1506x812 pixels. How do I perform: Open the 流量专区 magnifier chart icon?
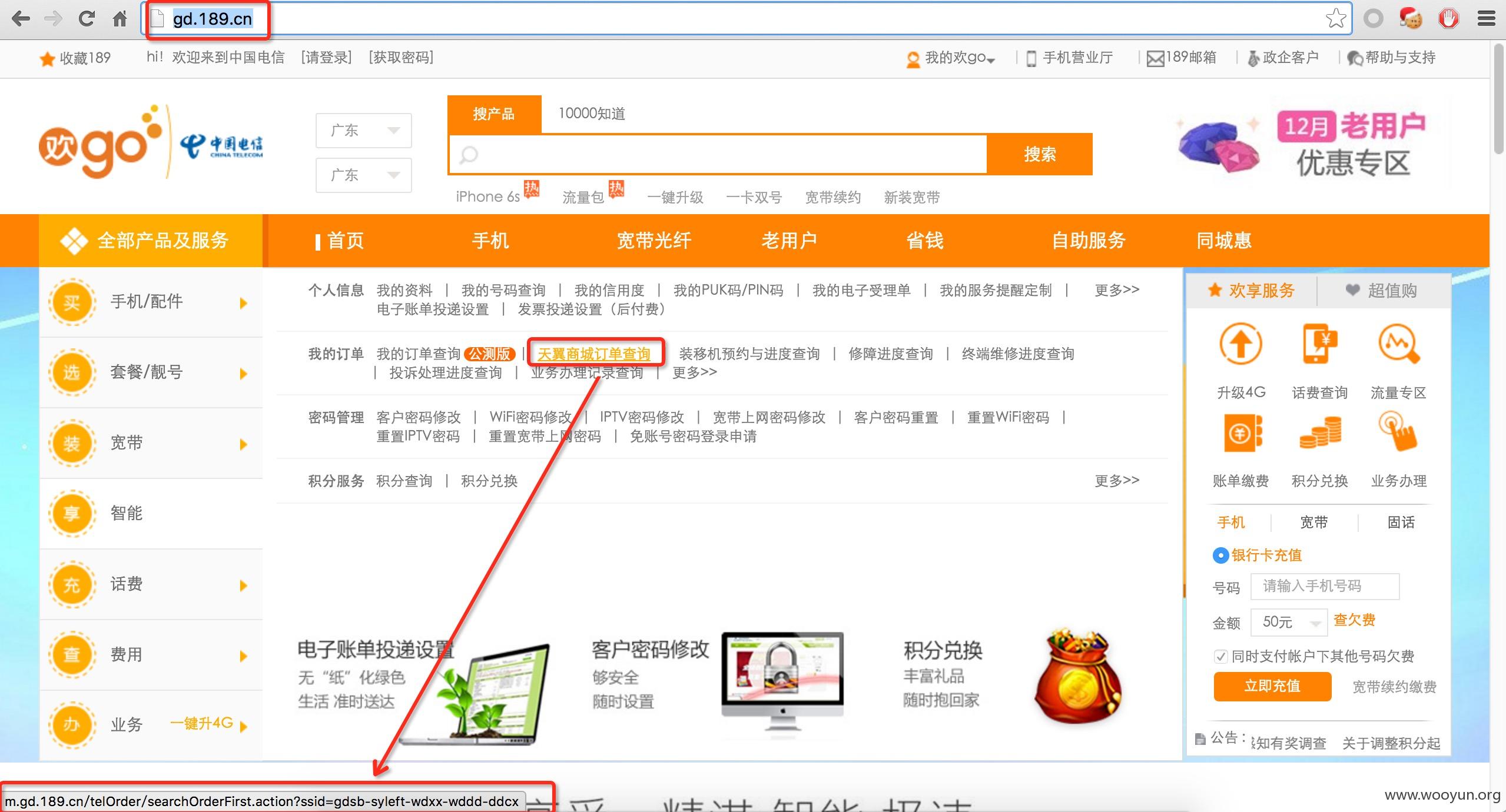pos(1399,344)
